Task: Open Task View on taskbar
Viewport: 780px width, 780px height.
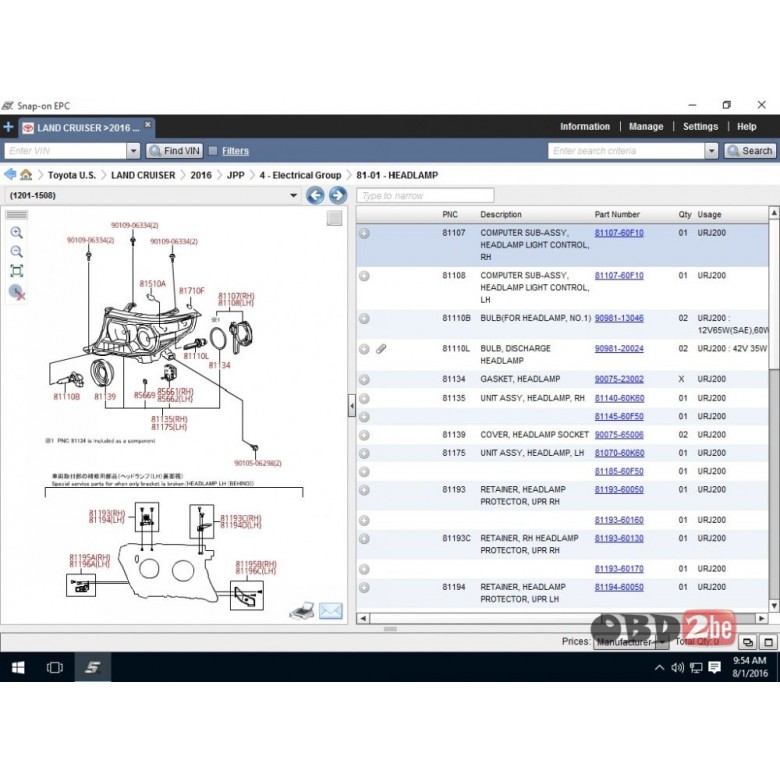Action: click(54, 667)
